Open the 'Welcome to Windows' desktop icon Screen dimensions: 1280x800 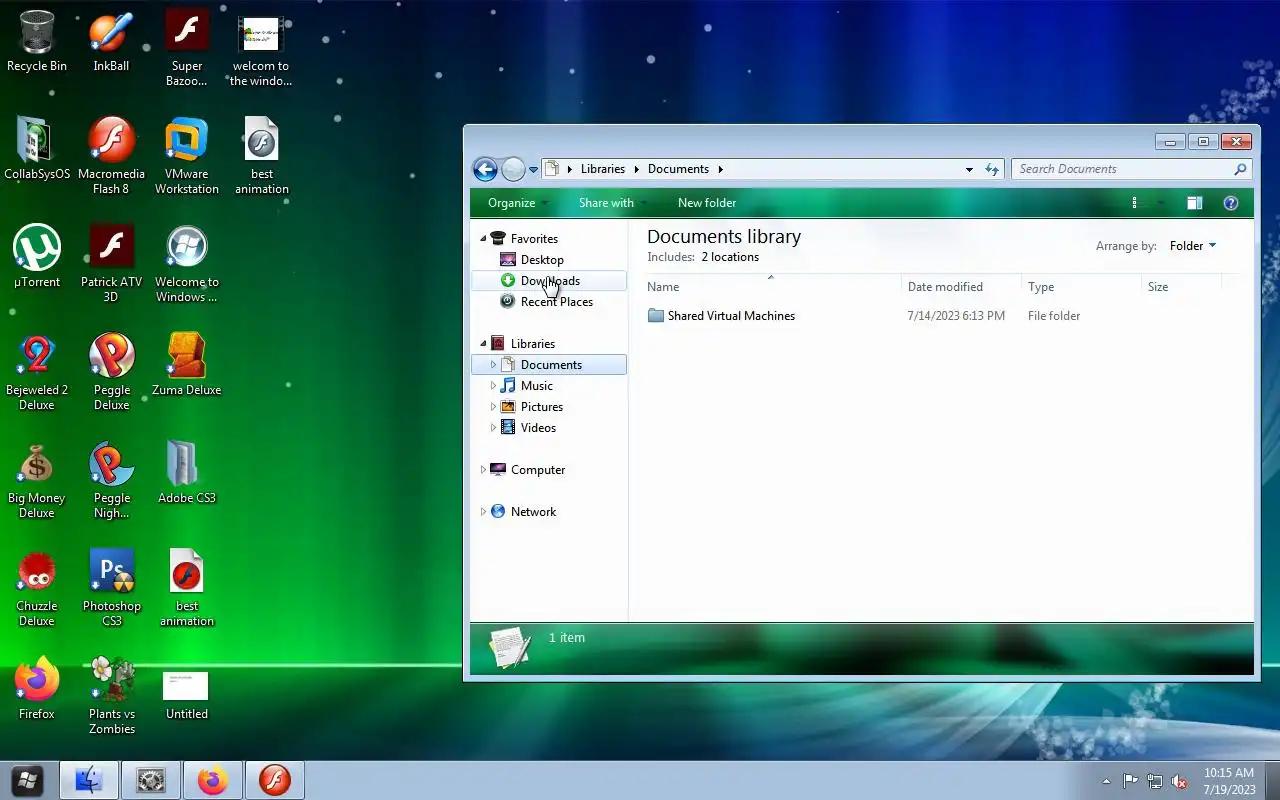click(x=187, y=263)
